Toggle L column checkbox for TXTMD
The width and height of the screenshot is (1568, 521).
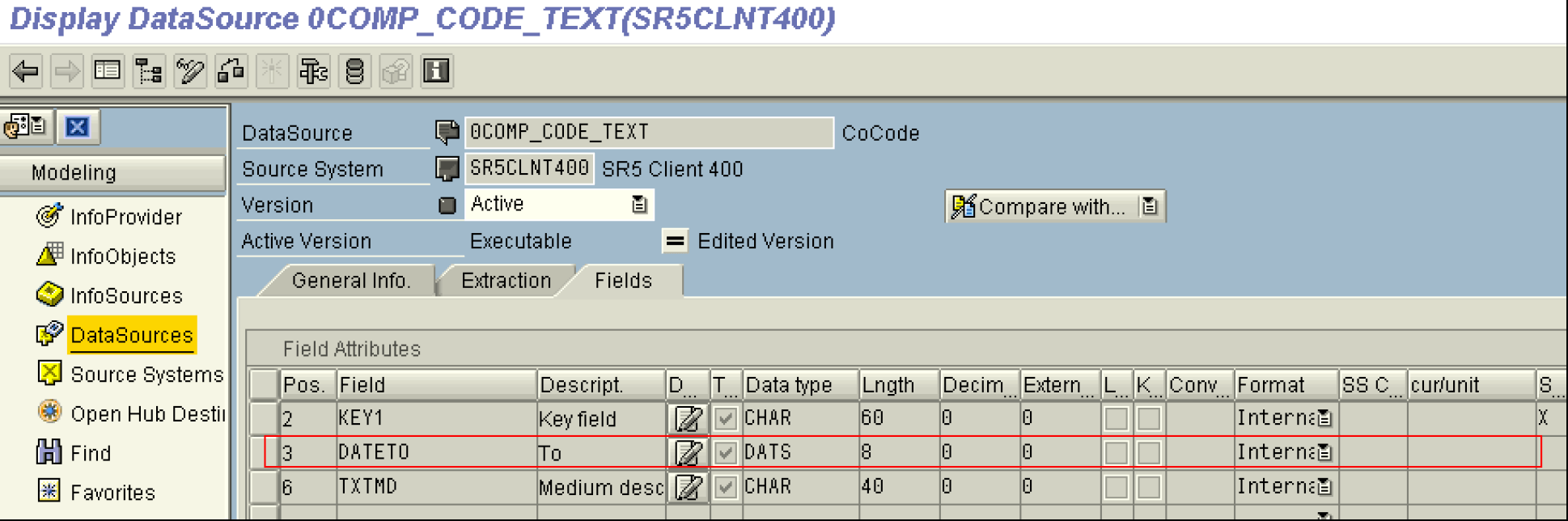1117,486
